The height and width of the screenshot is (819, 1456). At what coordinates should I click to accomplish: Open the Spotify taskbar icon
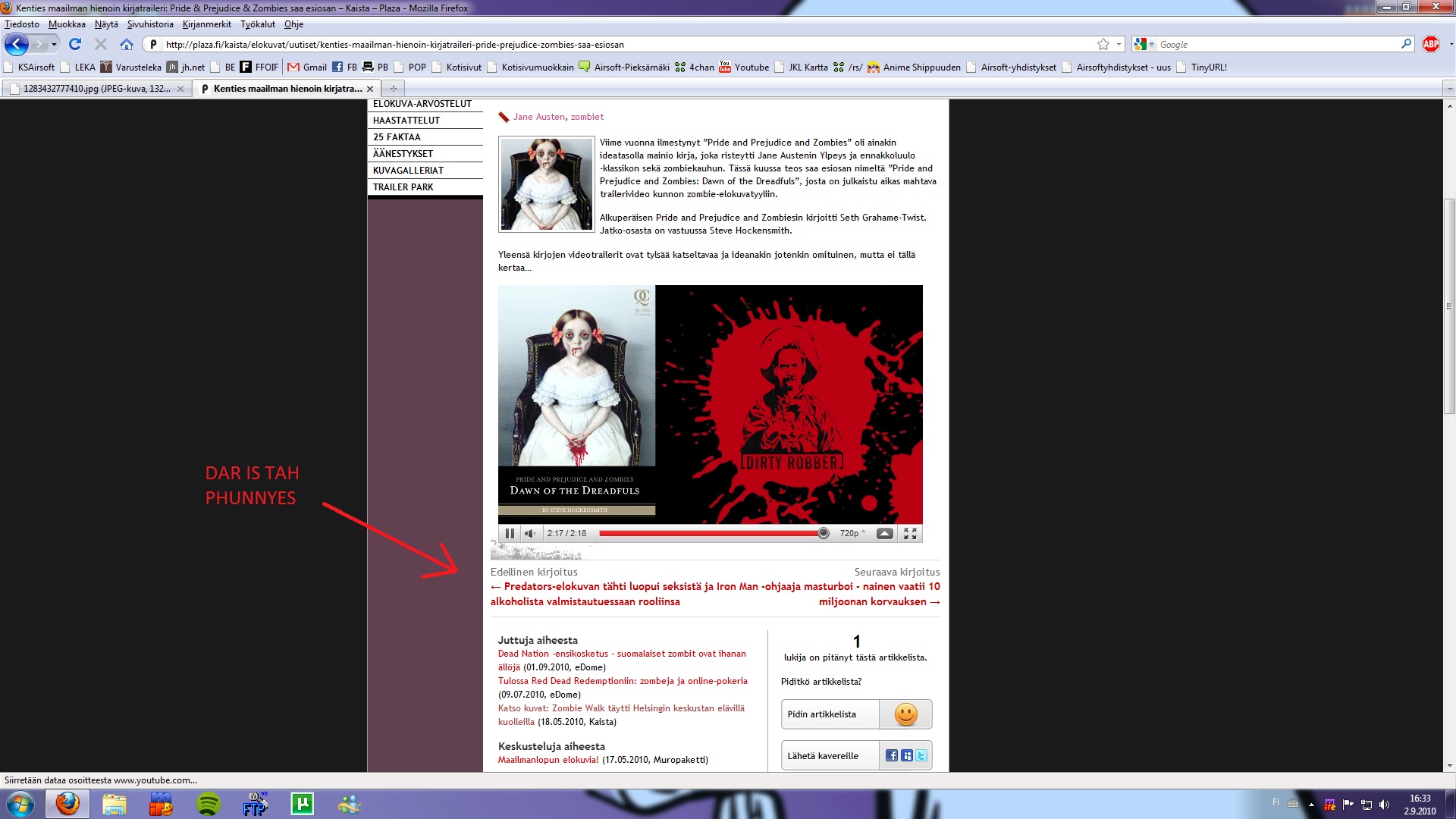pyautogui.click(x=208, y=804)
